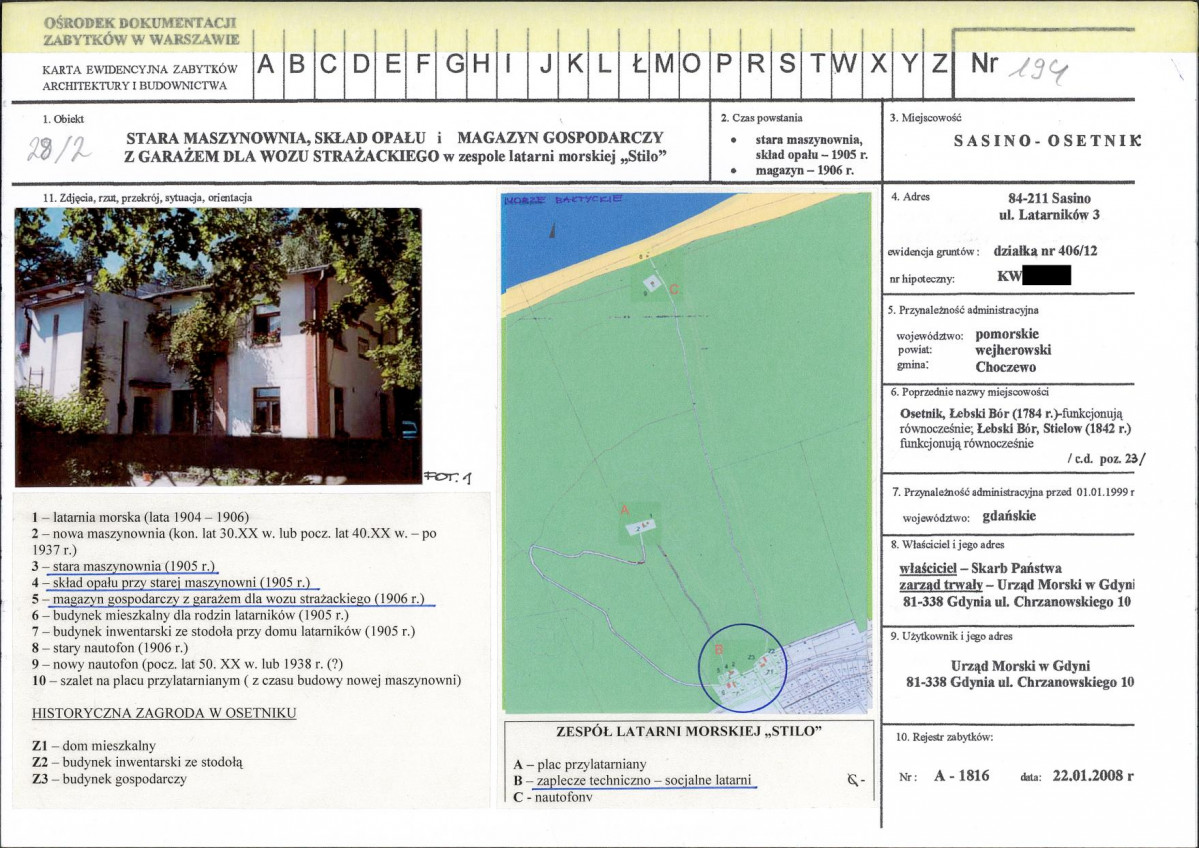Image resolution: width=1199 pixels, height=848 pixels.
Task: Select index letter S in the alphabet strip
Action: point(787,64)
